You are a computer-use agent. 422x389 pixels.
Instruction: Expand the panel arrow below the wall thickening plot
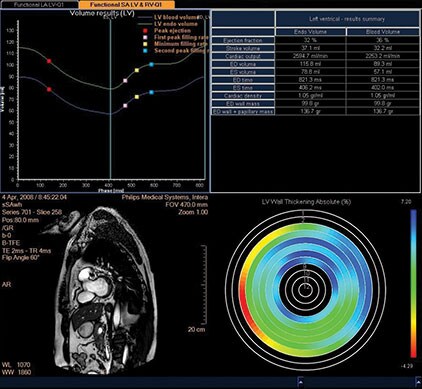point(300,381)
